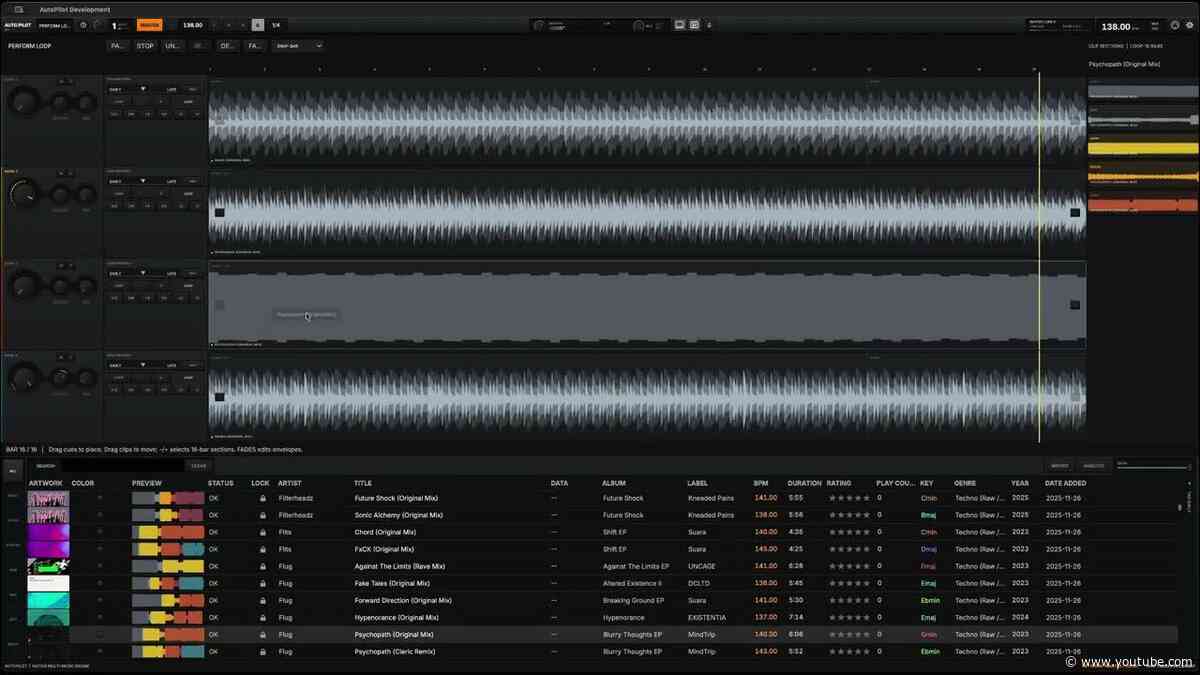
Task: Click the left handle square on second track clip
Action: [x=219, y=212]
